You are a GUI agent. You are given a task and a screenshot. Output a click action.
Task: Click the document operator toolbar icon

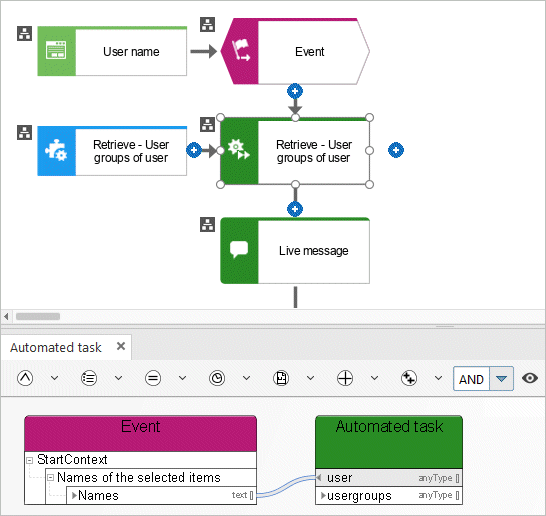tap(281, 378)
